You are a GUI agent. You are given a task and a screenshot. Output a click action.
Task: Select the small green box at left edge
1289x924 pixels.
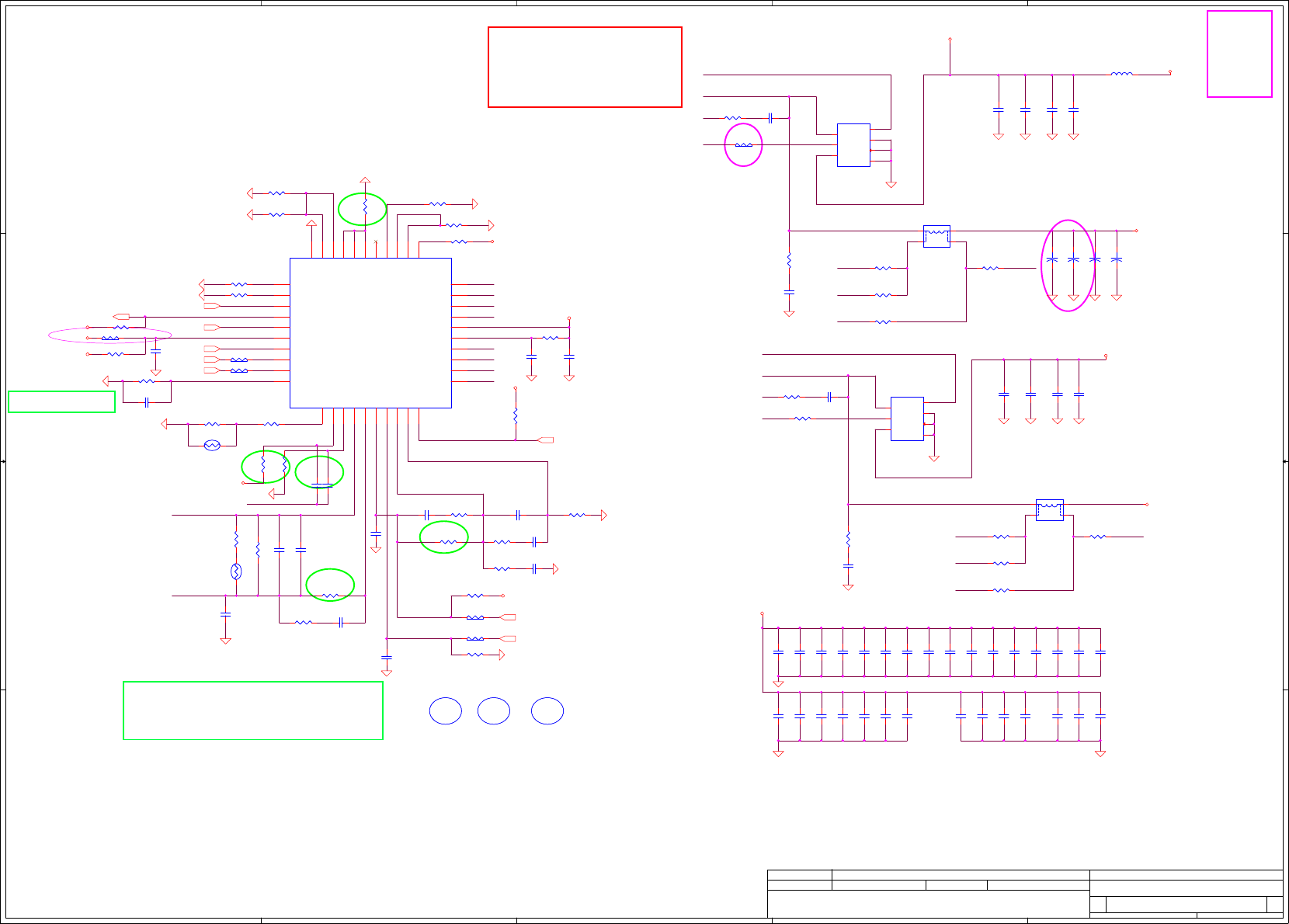61,401
